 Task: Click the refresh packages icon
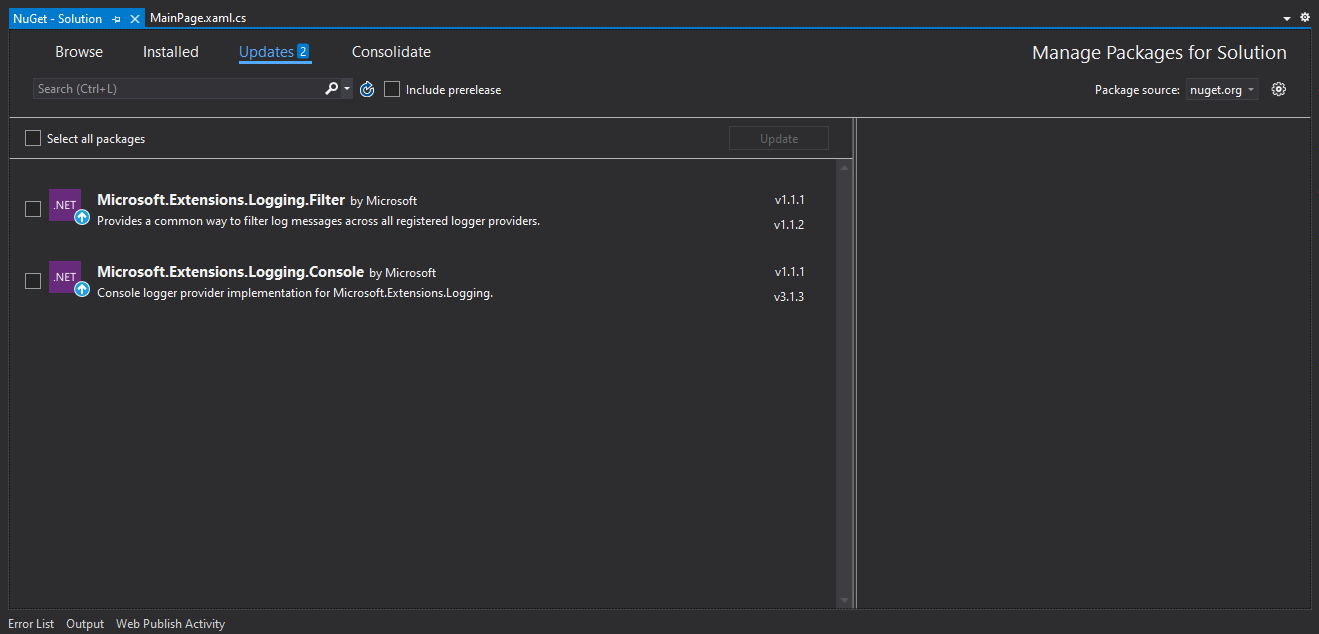[x=367, y=89]
